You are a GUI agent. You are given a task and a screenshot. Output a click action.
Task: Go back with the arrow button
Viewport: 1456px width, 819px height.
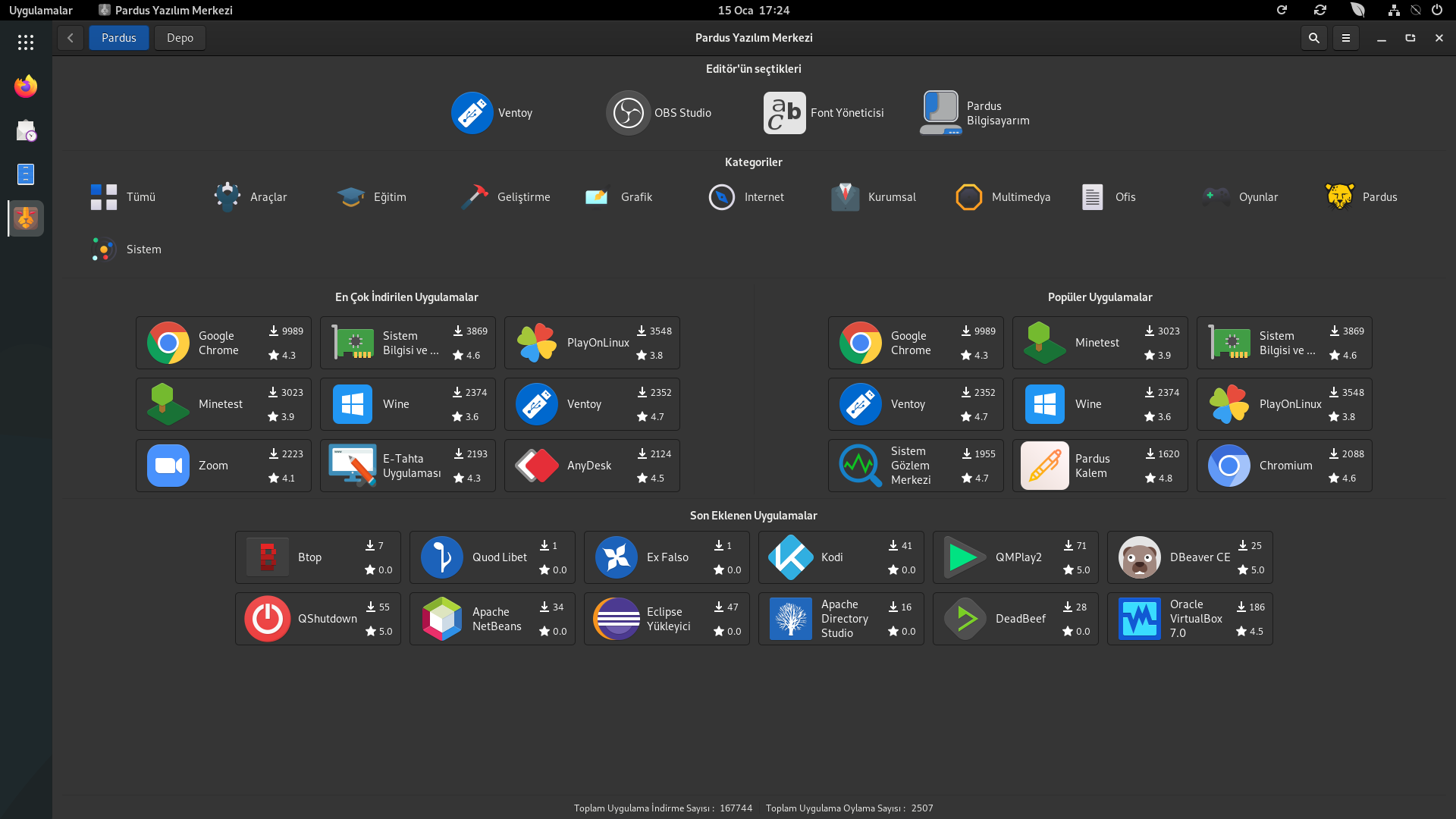pos(71,38)
